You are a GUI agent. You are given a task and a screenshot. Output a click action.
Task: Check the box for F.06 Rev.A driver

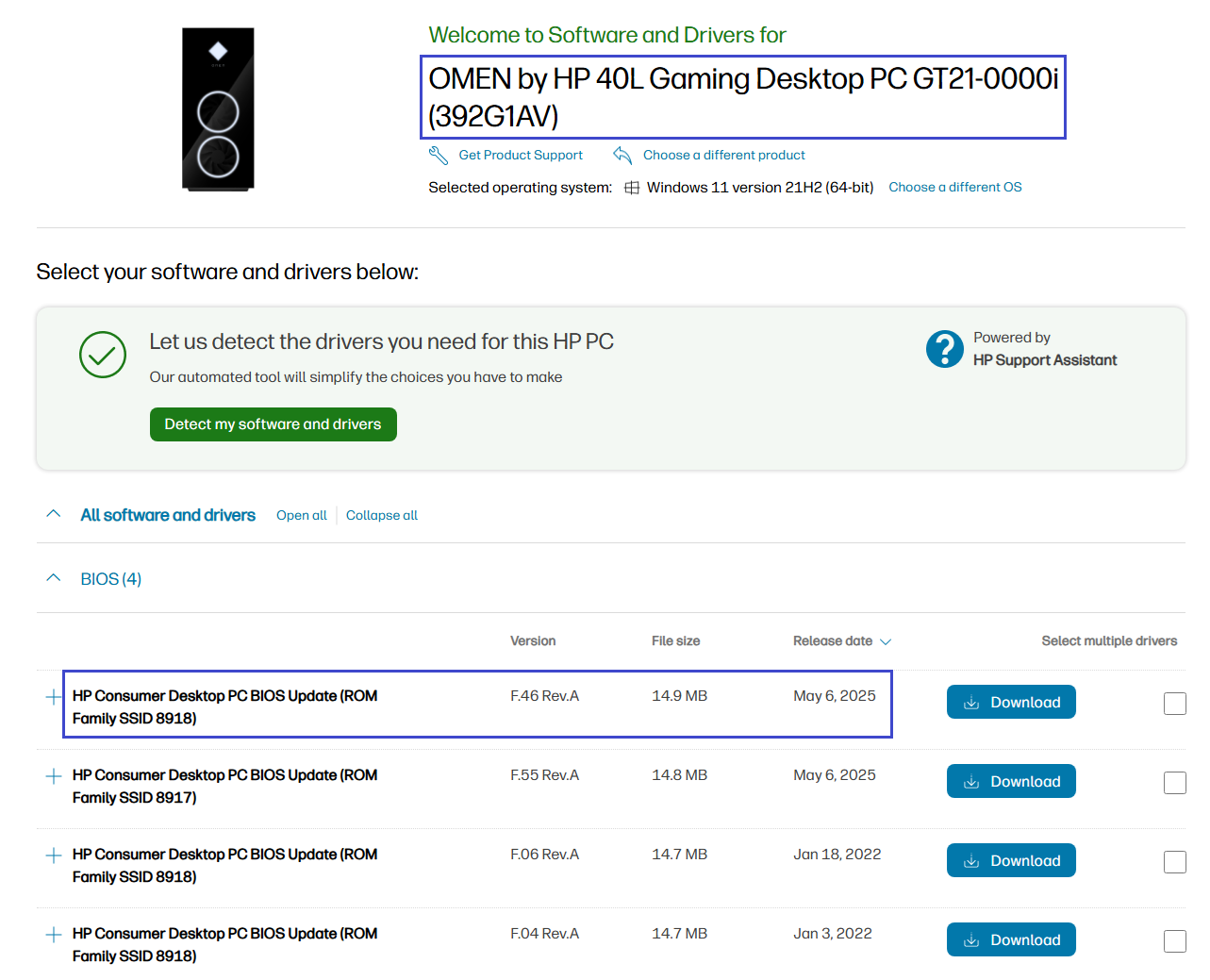[x=1175, y=862]
